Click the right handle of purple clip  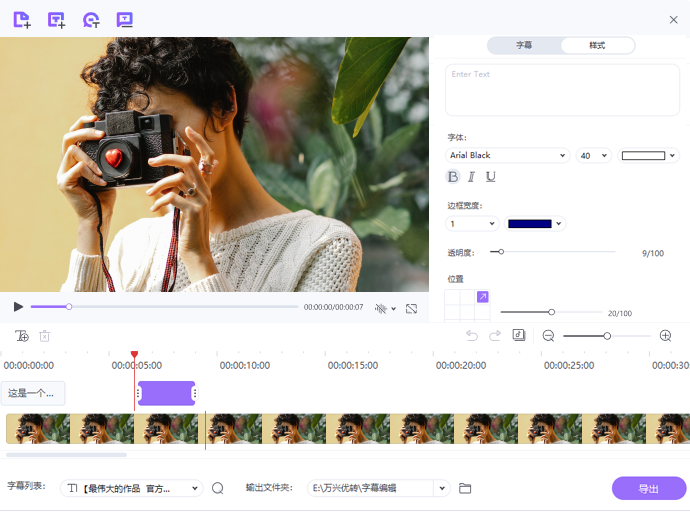click(194, 393)
